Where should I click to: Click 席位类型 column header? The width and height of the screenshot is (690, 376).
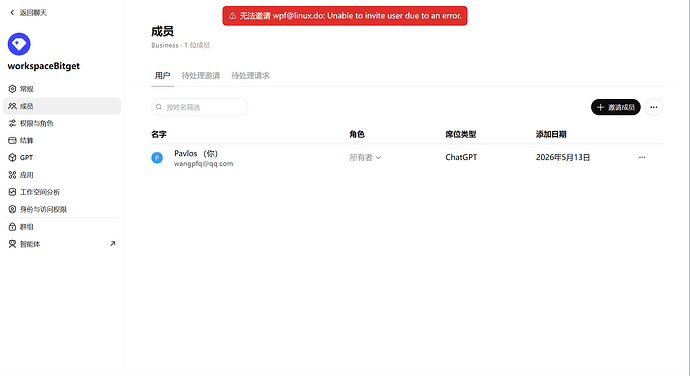[x=461, y=134]
